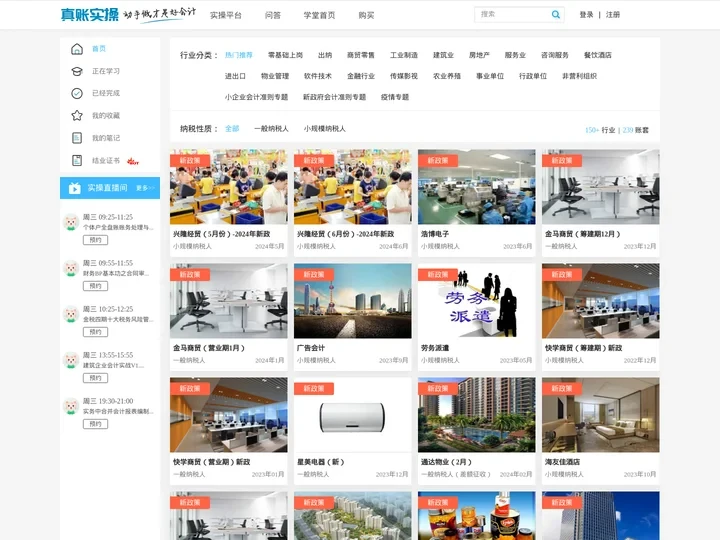Click the home icon in the sidebar
720x540 pixels.
click(77, 49)
